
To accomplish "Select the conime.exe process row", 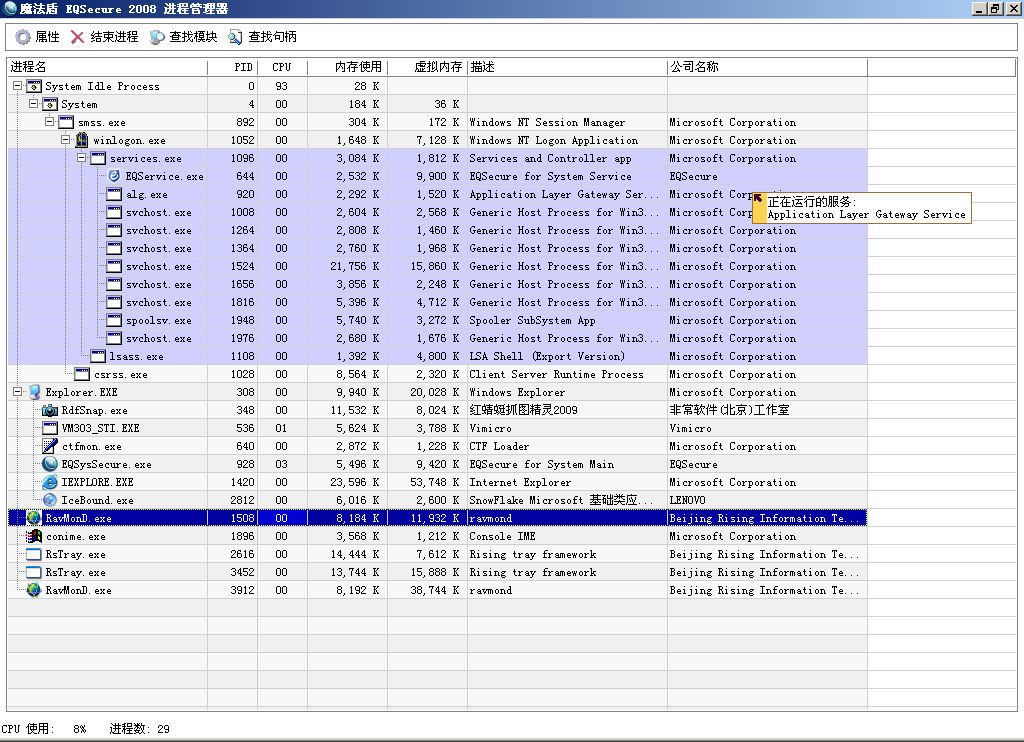I will tap(75, 536).
